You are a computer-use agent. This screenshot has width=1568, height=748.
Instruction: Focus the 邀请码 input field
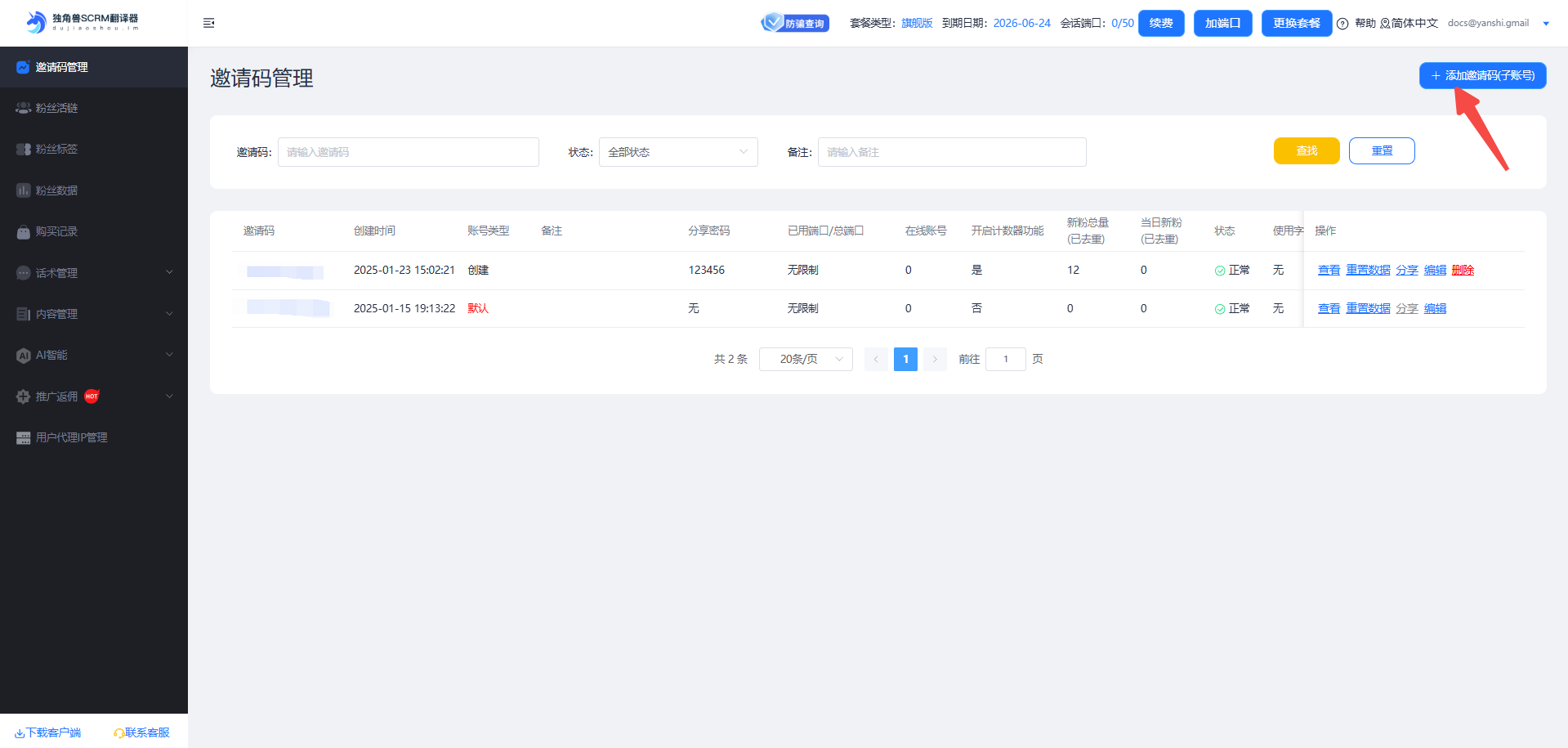(x=408, y=152)
